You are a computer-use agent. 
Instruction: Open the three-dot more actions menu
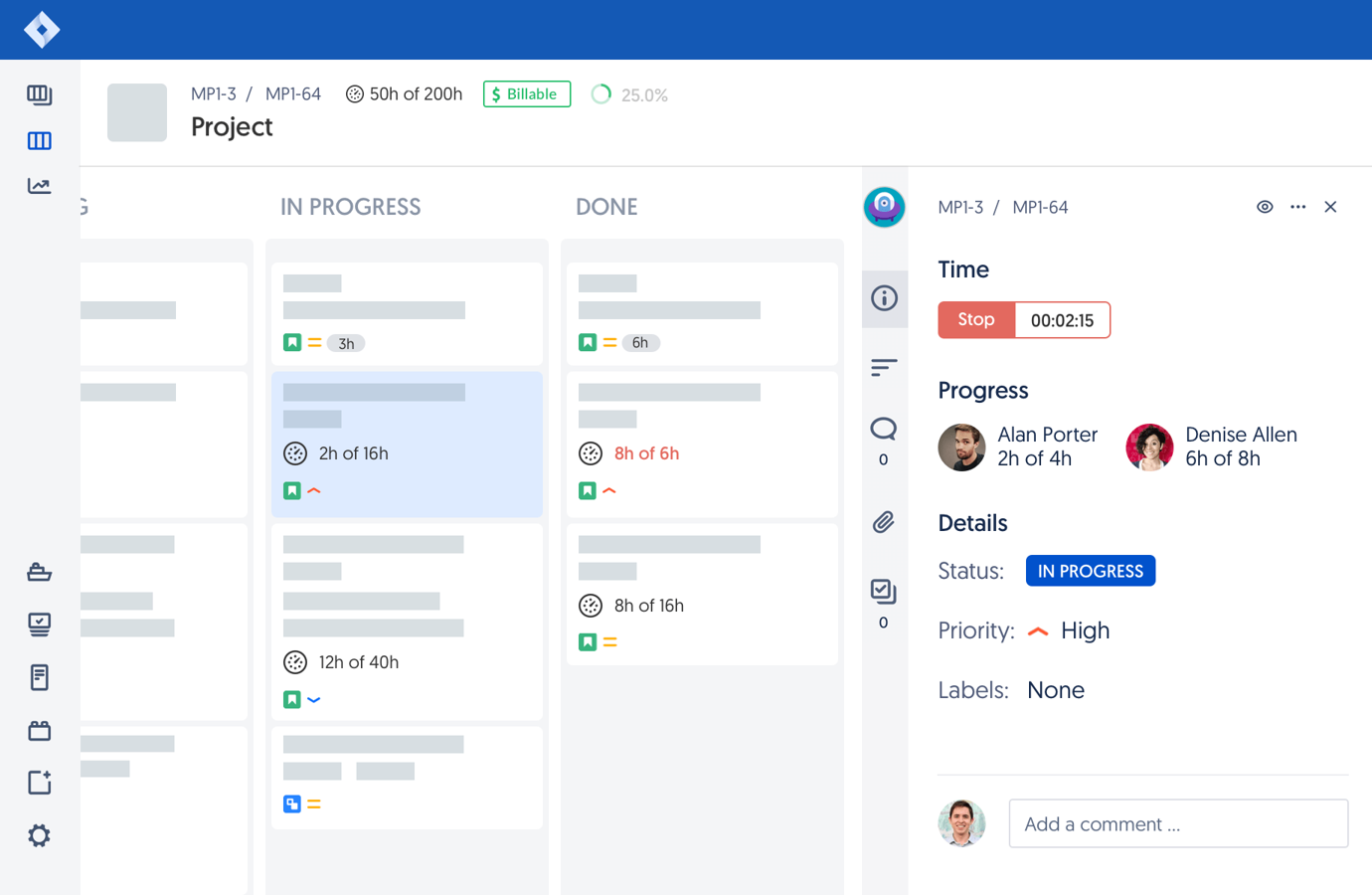[x=1298, y=207]
